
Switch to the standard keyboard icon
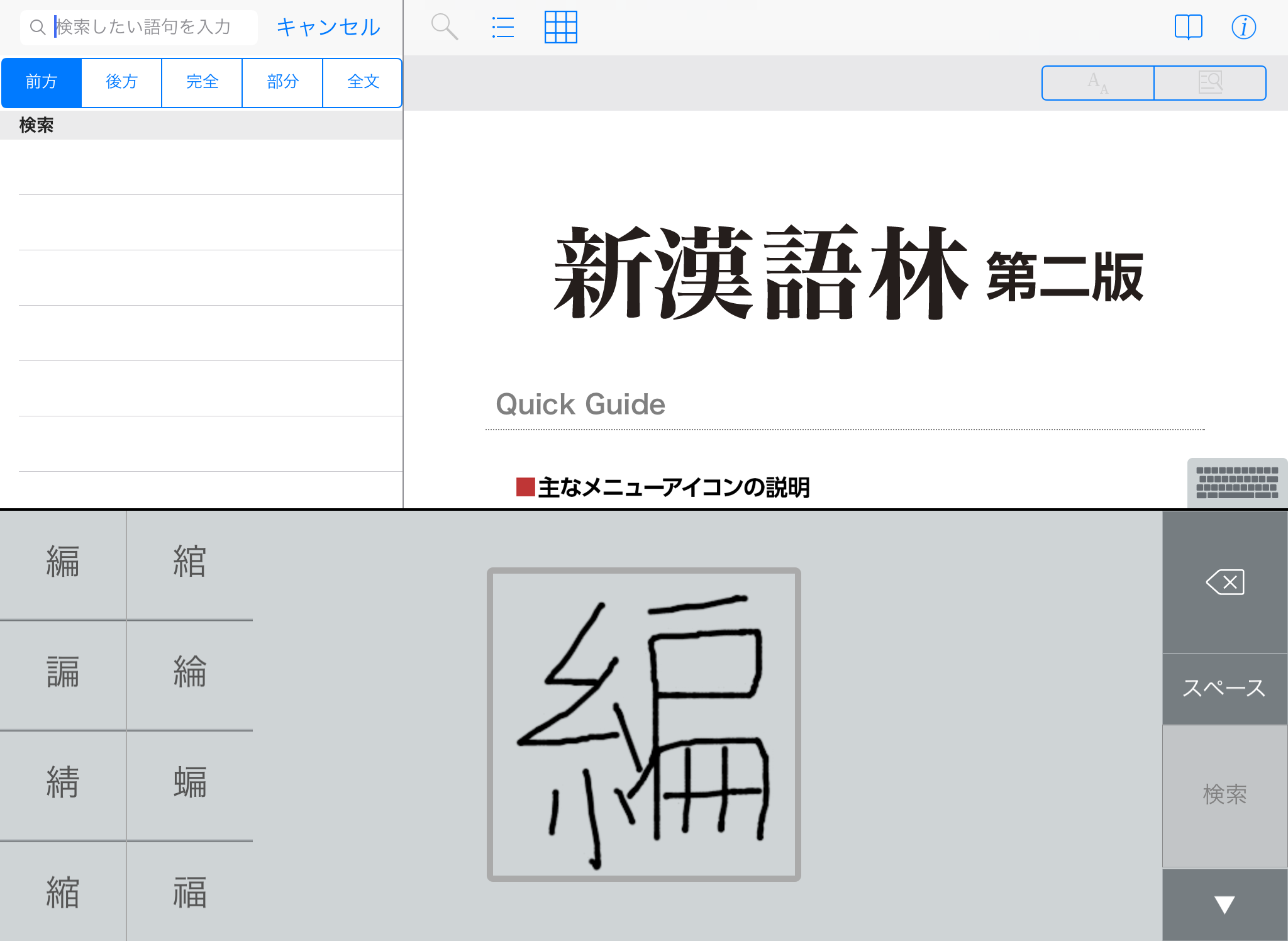pyautogui.click(x=1236, y=483)
